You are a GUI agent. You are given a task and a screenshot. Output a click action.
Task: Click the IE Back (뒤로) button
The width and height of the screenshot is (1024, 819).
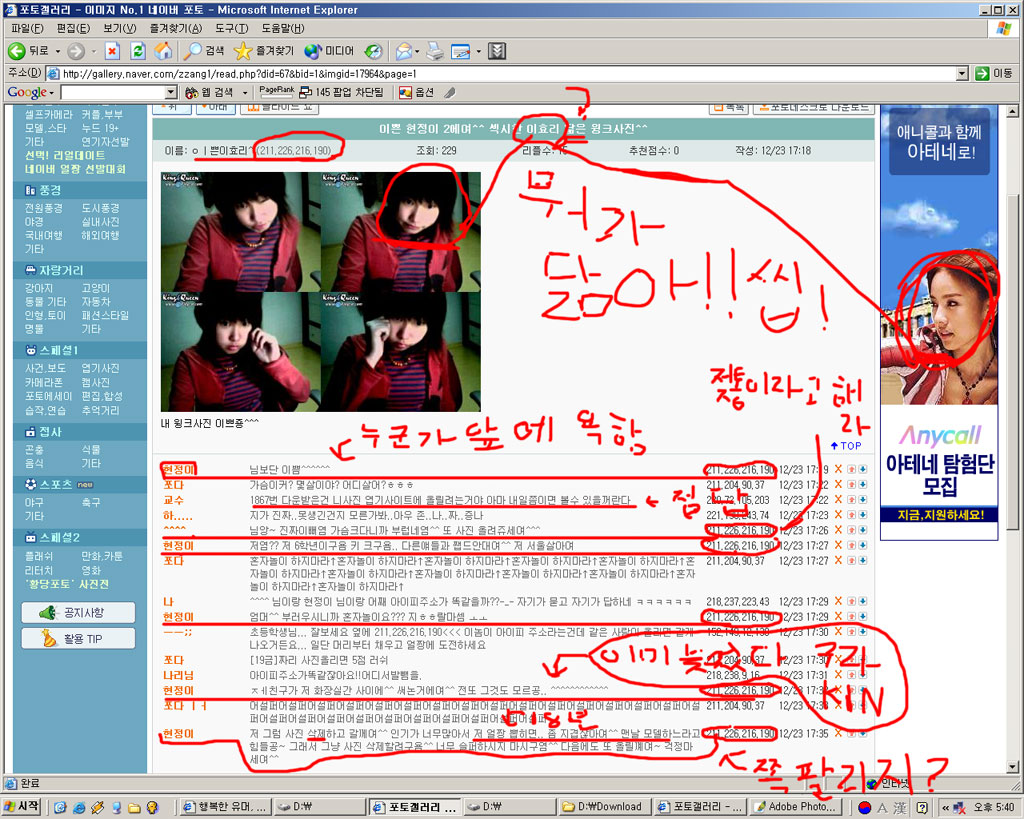click(x=27, y=51)
